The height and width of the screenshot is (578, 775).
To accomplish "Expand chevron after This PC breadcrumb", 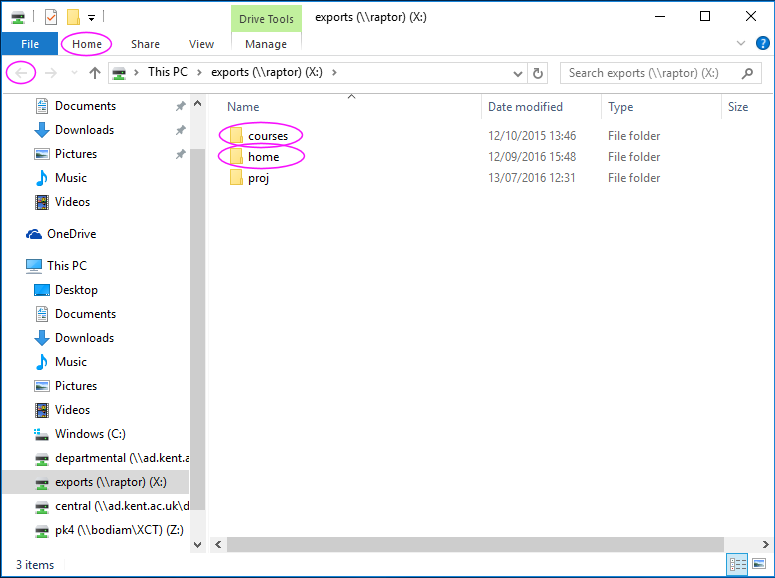I will (199, 72).
